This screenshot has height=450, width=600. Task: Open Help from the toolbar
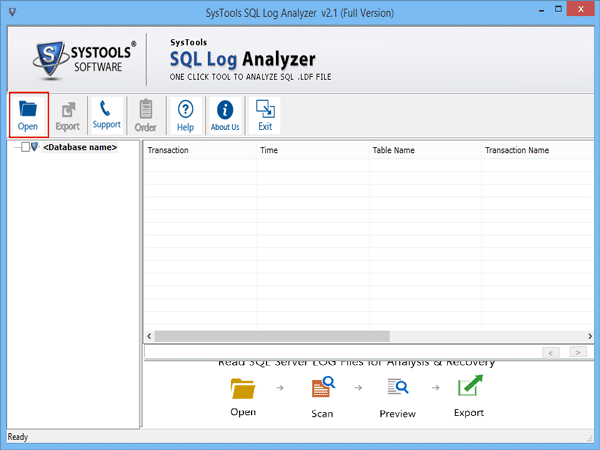coord(186,116)
